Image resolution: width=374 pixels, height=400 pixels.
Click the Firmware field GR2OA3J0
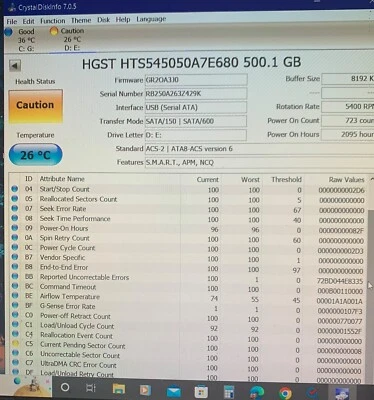pyautogui.click(x=196, y=80)
